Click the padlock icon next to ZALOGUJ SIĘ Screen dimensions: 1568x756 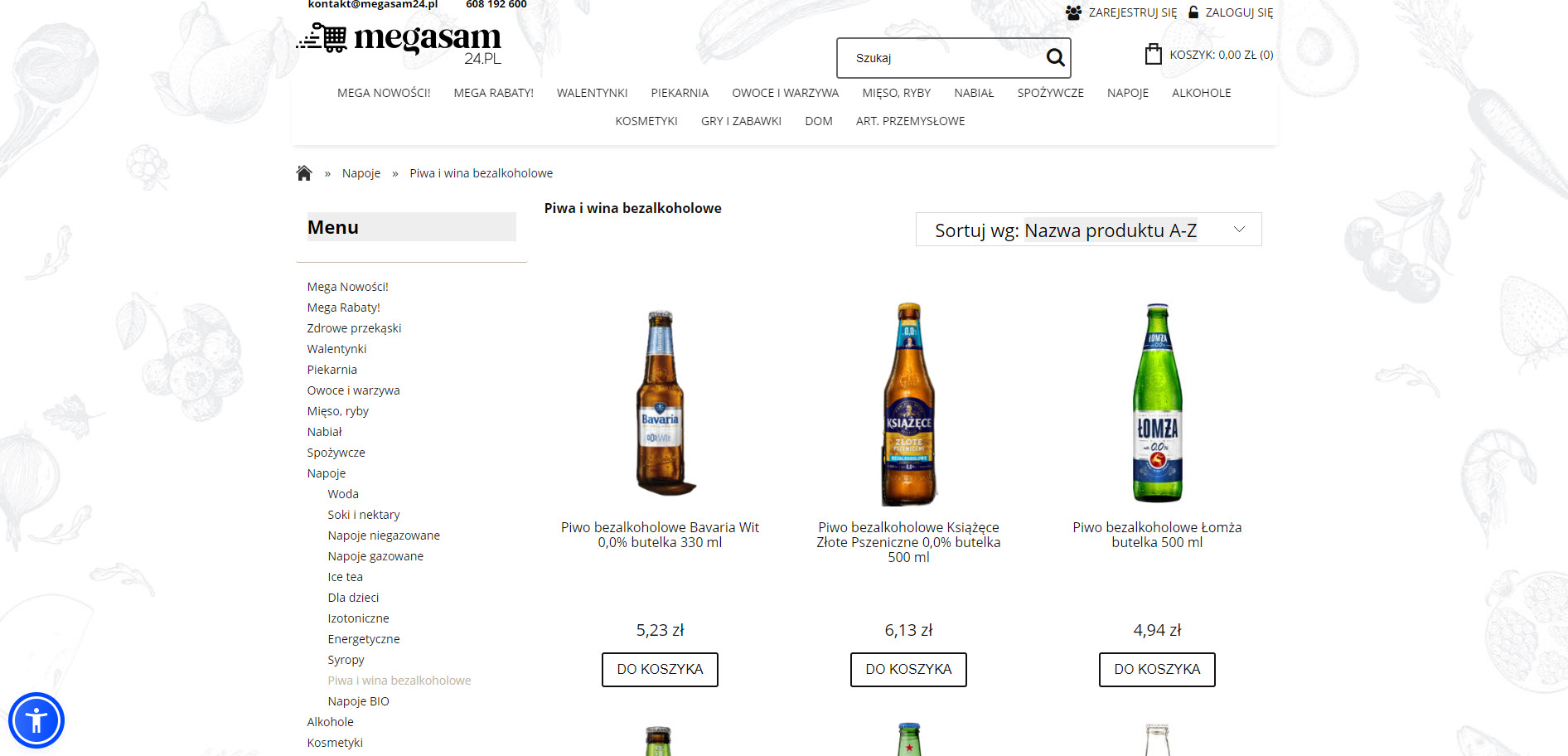pyautogui.click(x=1193, y=12)
